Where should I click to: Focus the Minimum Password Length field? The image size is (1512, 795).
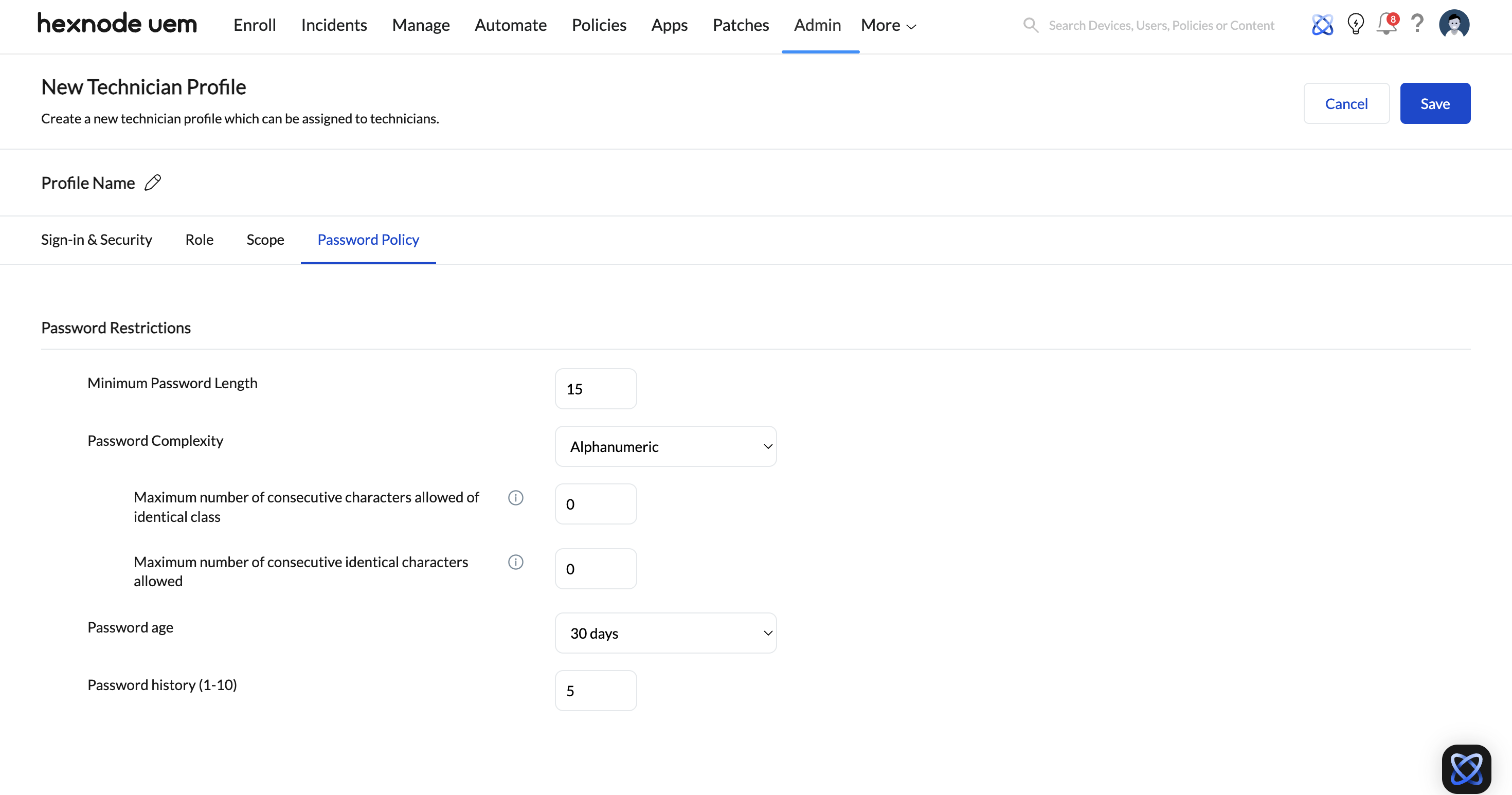click(x=596, y=389)
